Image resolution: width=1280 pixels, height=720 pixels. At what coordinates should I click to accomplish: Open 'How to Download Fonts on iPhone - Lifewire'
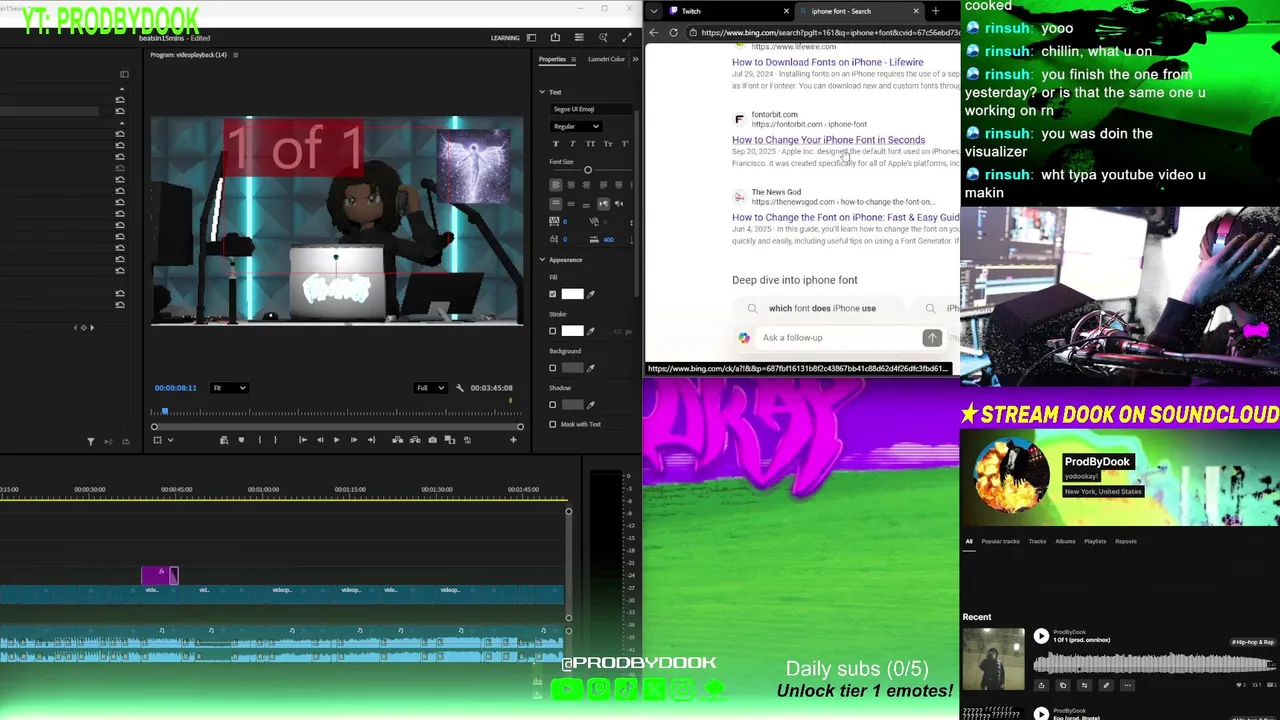point(828,62)
